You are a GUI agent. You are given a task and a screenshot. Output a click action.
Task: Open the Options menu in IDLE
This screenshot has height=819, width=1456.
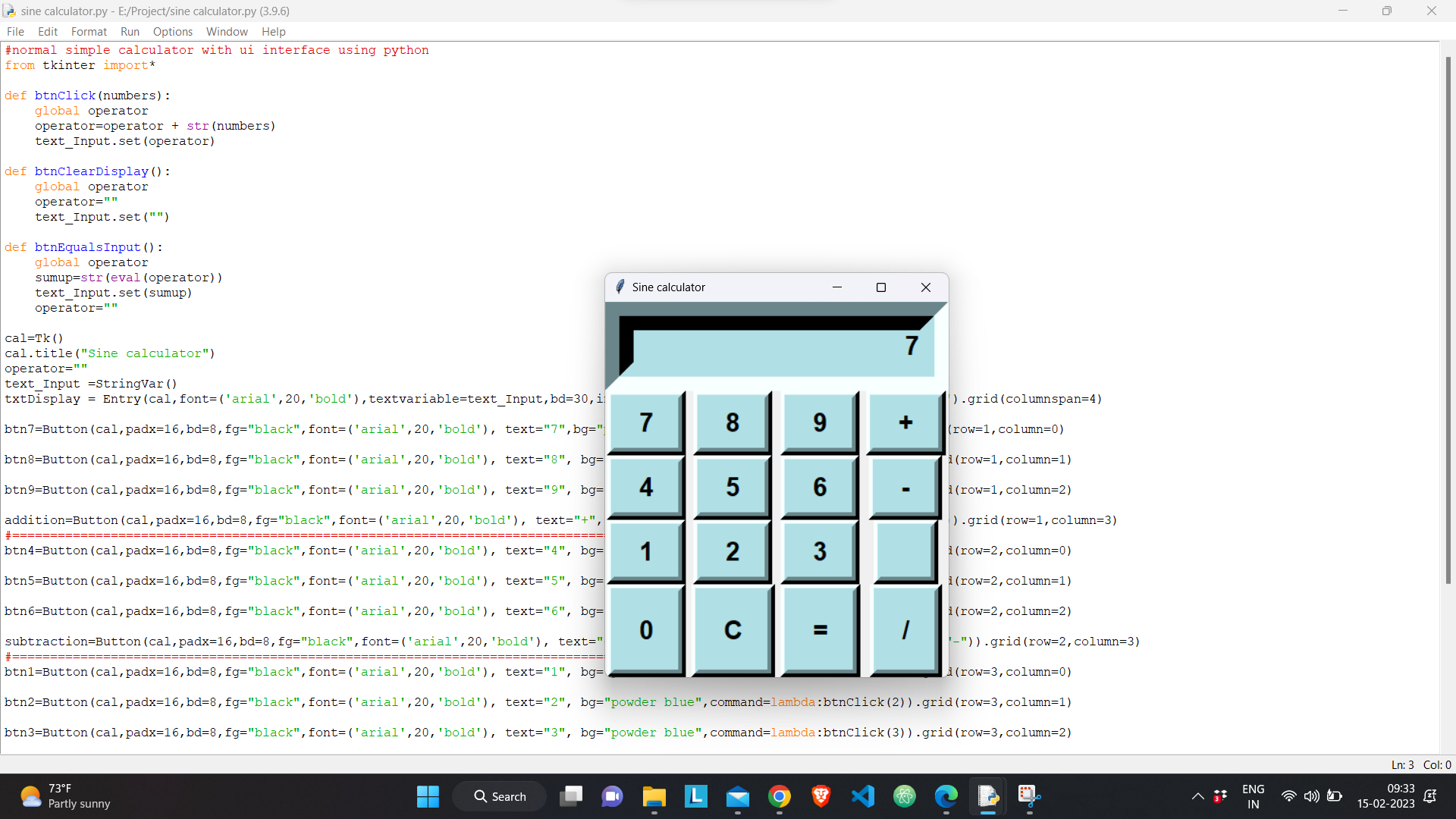point(172,31)
